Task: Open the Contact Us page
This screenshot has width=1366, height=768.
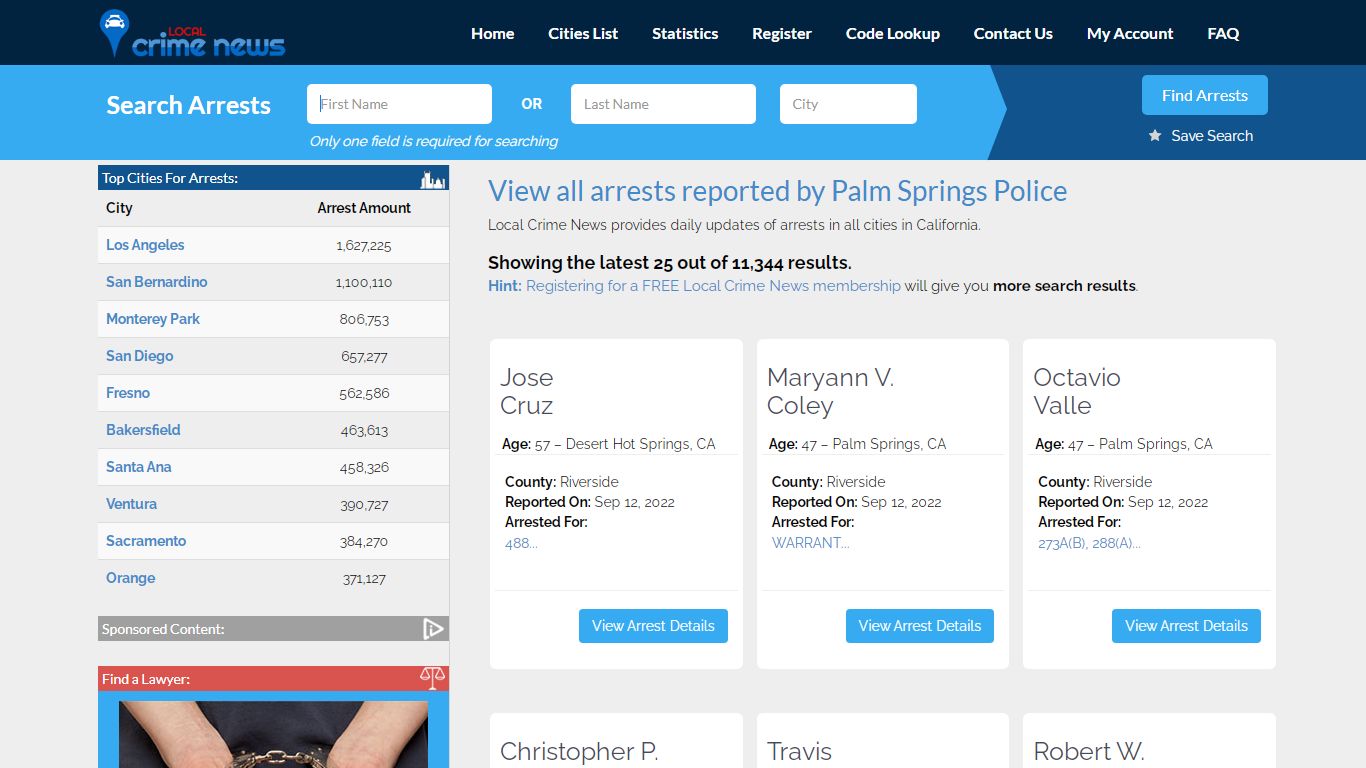Action: click(x=1013, y=33)
